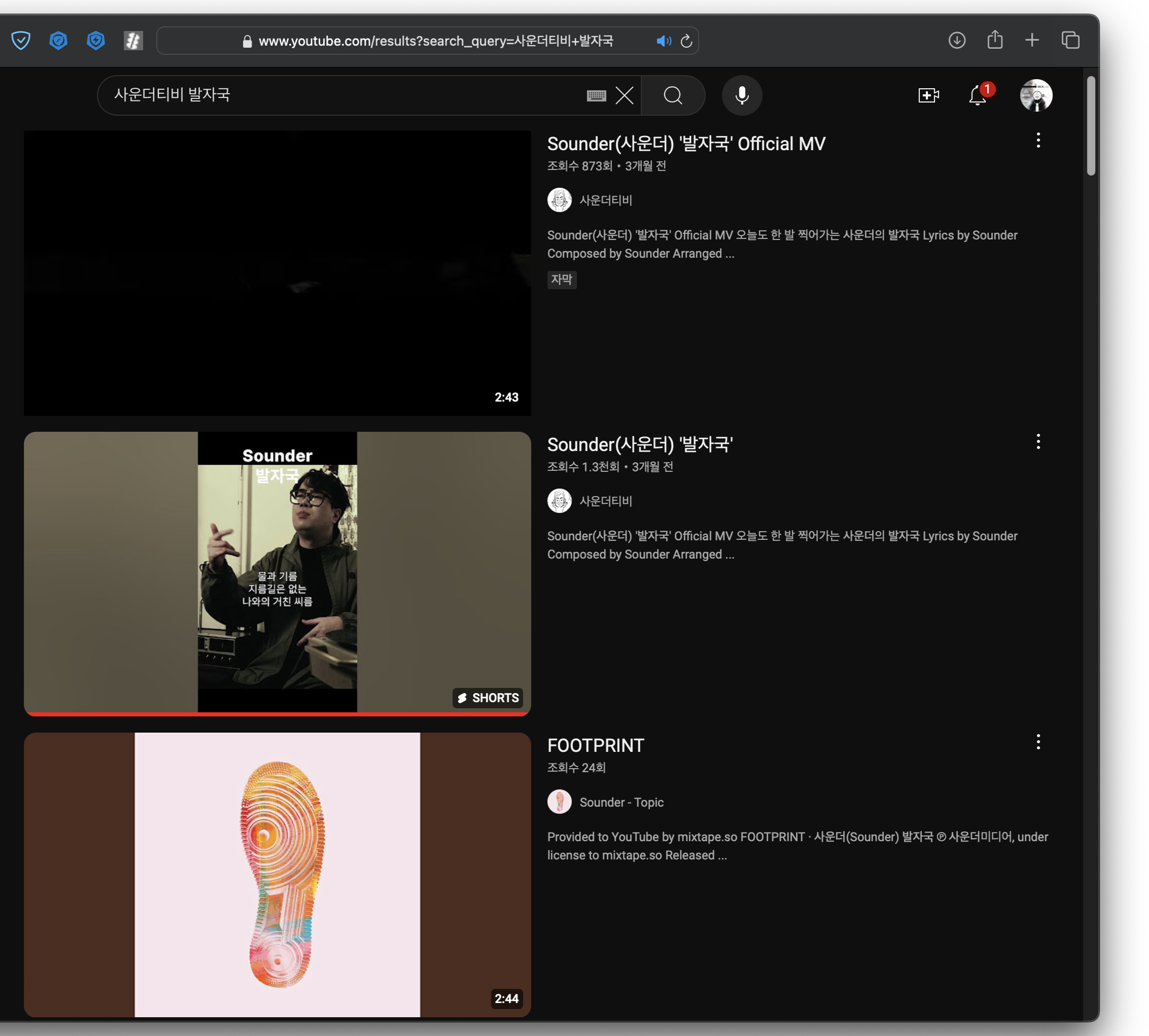Open more options for FOOTPRINT result
Screen dimensions: 1149x1036
point(1038,742)
